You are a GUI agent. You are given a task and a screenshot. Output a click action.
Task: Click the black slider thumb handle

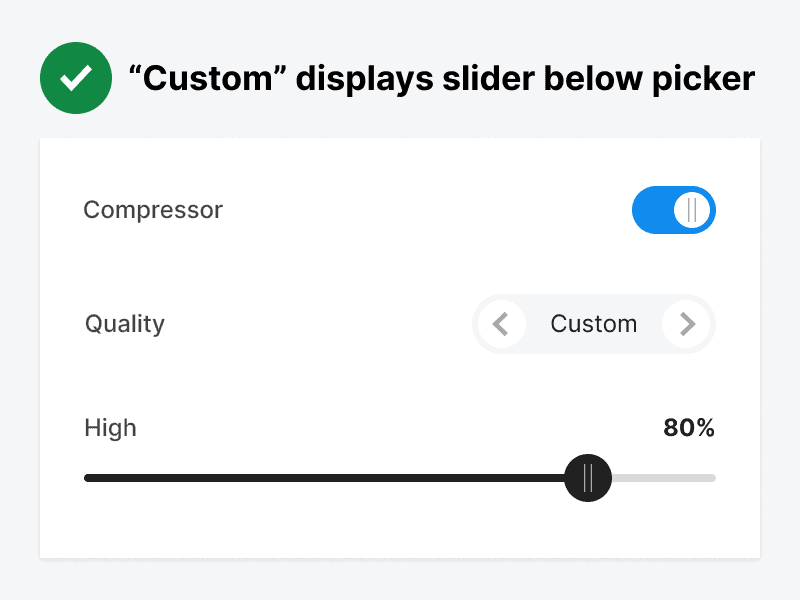pyautogui.click(x=588, y=478)
